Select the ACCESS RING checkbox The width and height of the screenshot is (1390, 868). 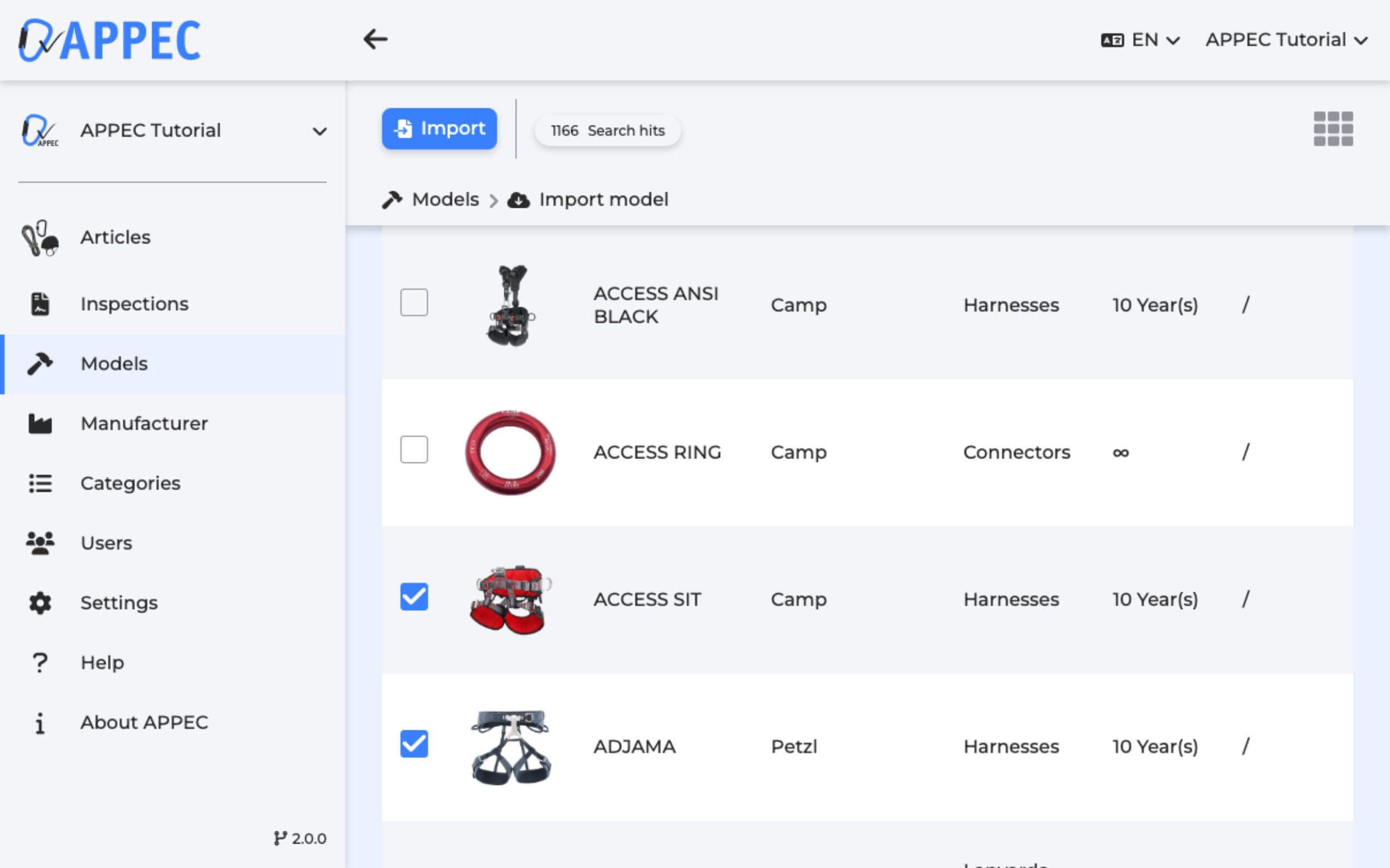click(x=414, y=450)
